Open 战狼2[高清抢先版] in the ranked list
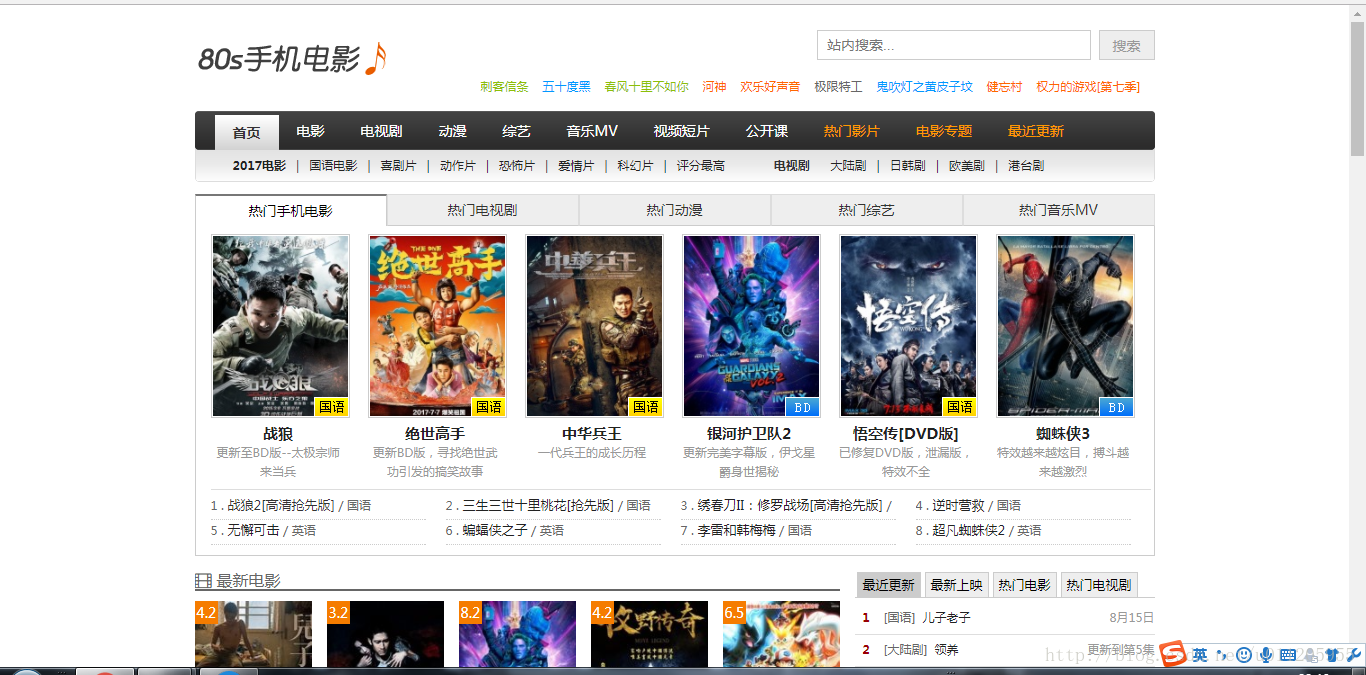The width and height of the screenshot is (1366, 675). pos(281,506)
